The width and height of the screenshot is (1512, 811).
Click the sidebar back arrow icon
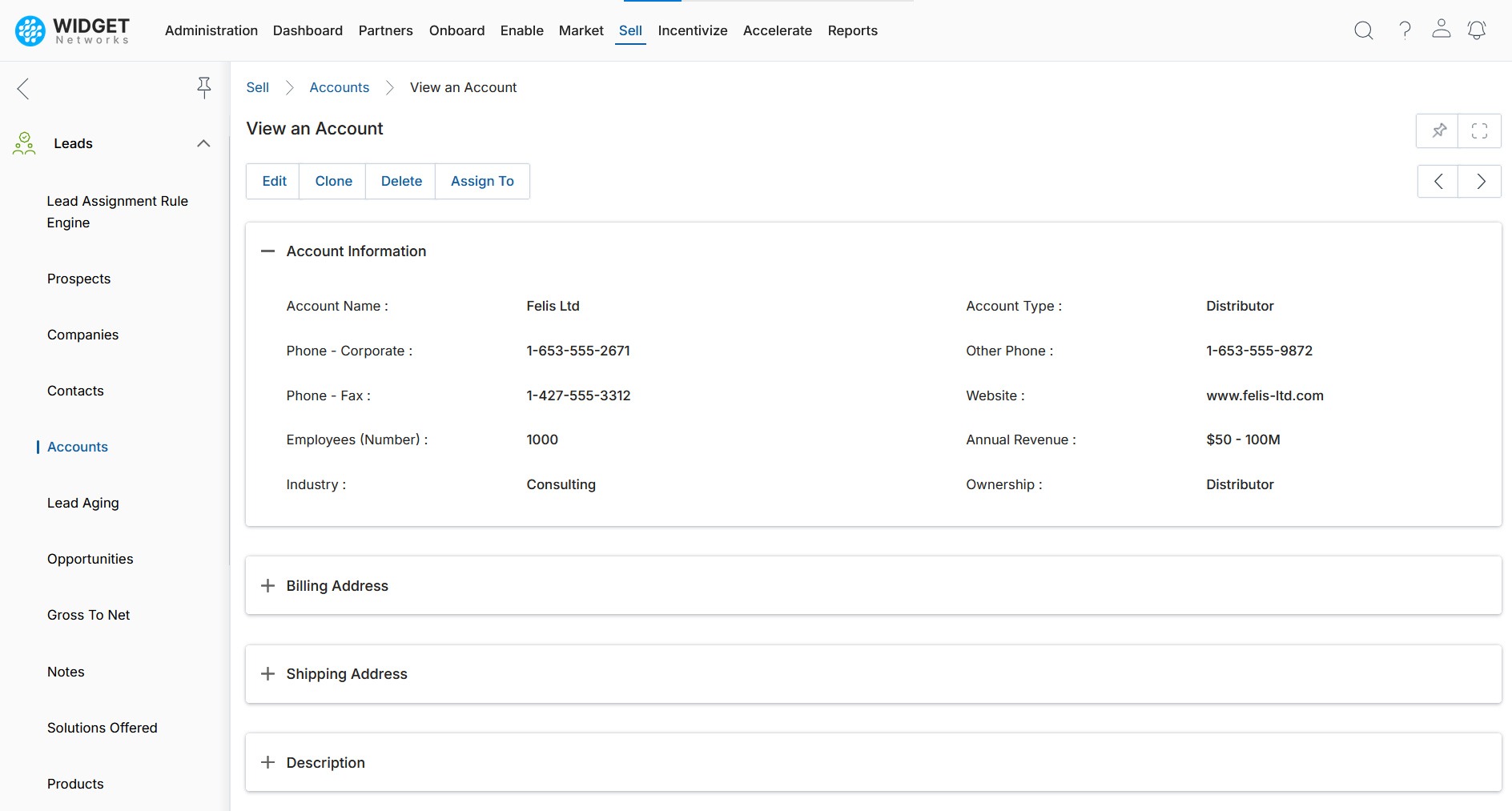pyautogui.click(x=23, y=88)
